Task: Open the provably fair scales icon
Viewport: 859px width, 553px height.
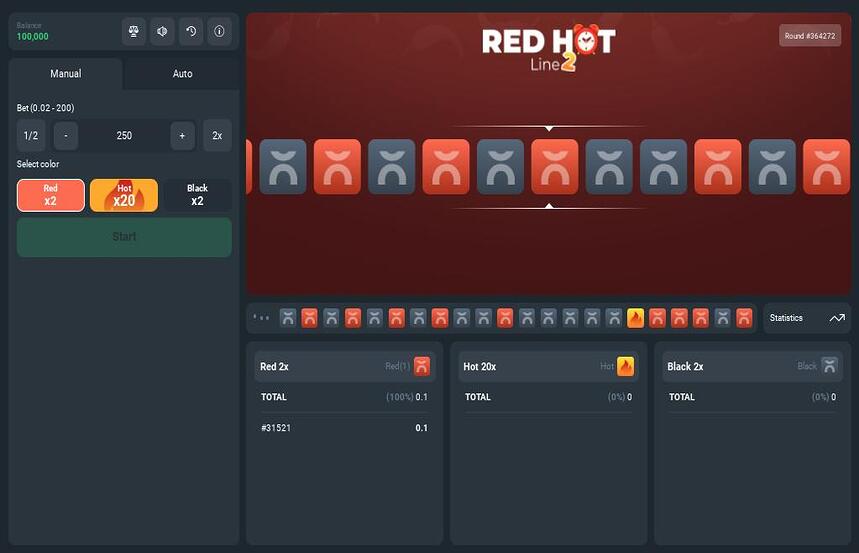Action: (134, 31)
